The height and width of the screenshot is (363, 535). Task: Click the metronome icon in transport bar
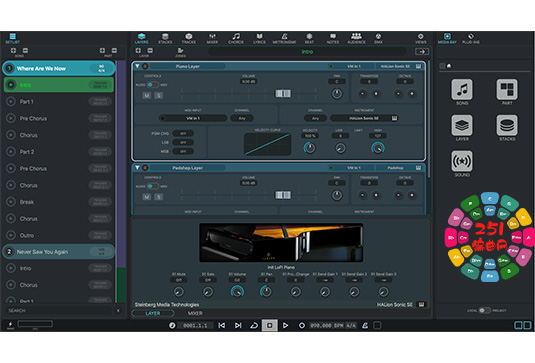coord(365,325)
